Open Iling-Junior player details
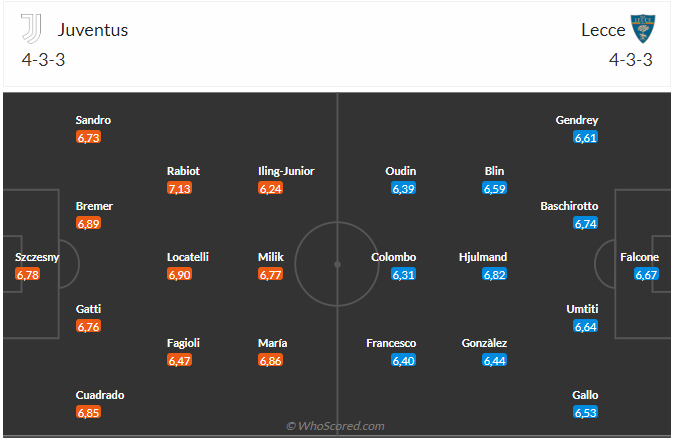The height and width of the screenshot is (438, 673). [286, 171]
